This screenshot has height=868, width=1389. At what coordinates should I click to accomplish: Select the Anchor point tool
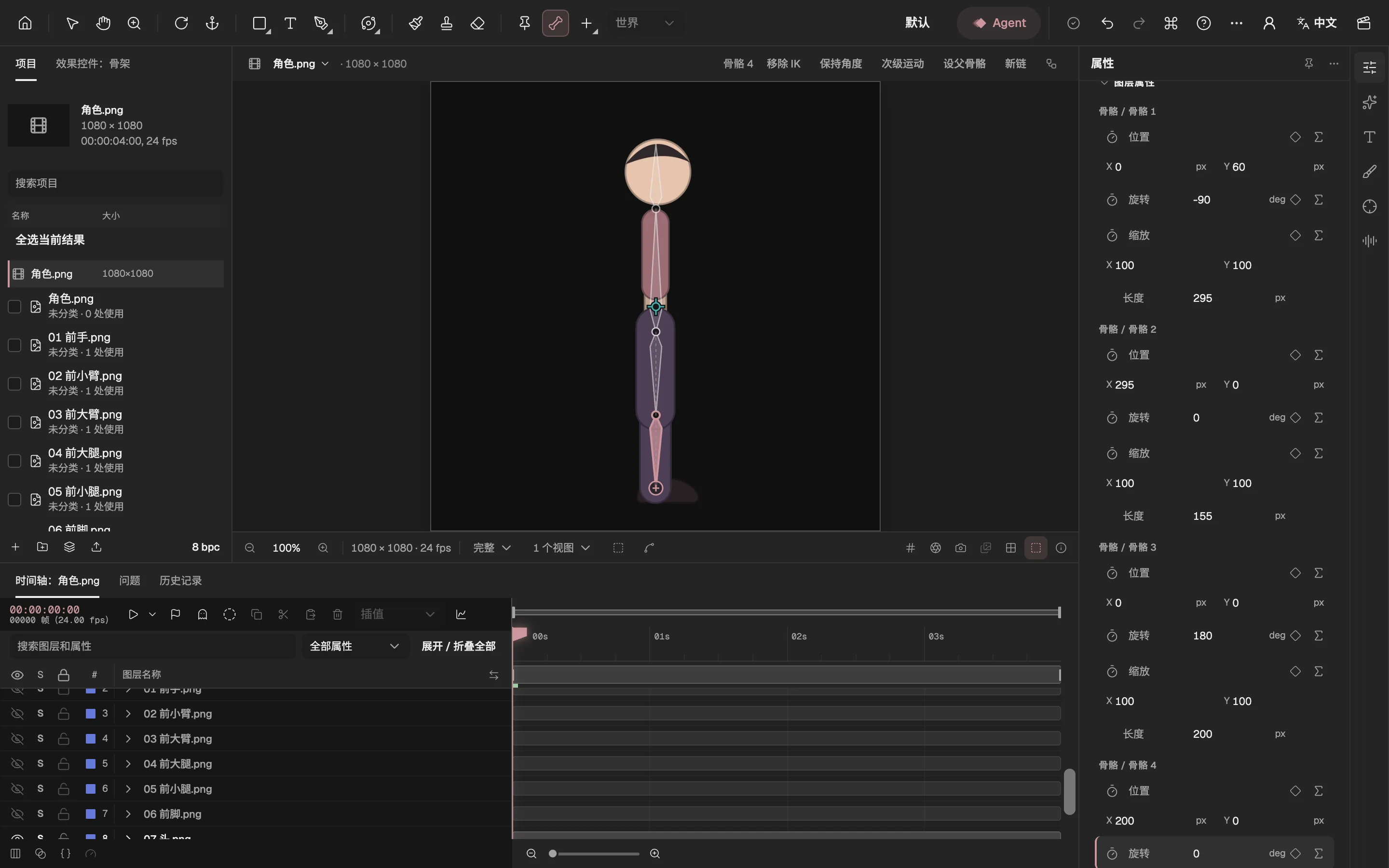click(x=212, y=23)
